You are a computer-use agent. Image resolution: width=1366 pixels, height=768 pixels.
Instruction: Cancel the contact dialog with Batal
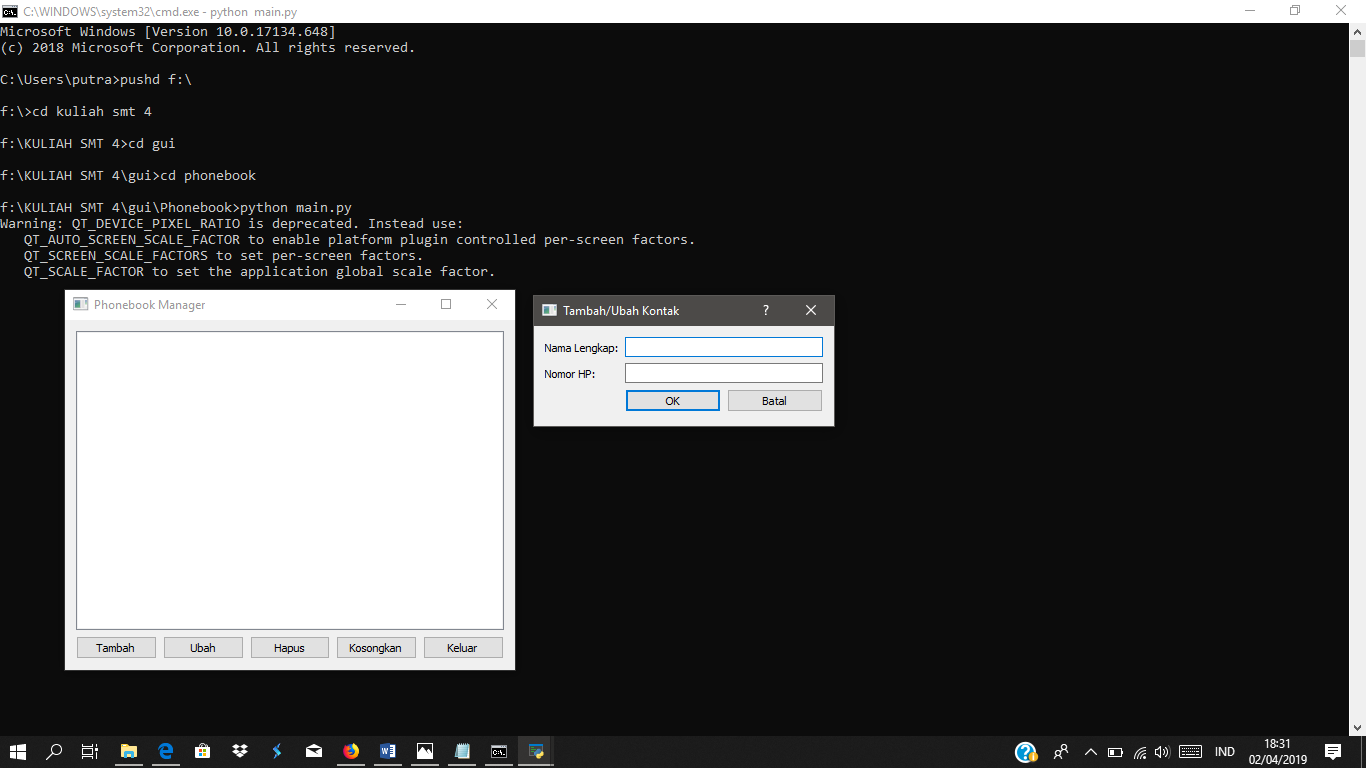[x=774, y=400]
